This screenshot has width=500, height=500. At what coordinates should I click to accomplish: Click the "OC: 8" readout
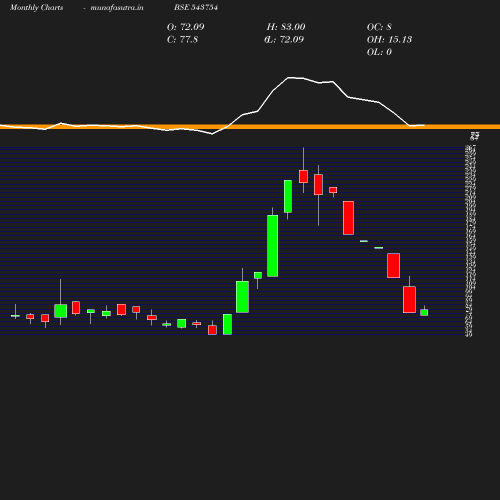pos(379,27)
